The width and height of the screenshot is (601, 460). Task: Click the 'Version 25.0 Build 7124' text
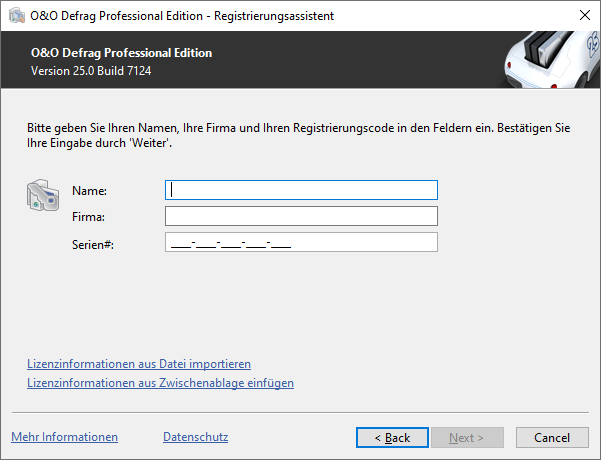pyautogui.click(x=91, y=71)
